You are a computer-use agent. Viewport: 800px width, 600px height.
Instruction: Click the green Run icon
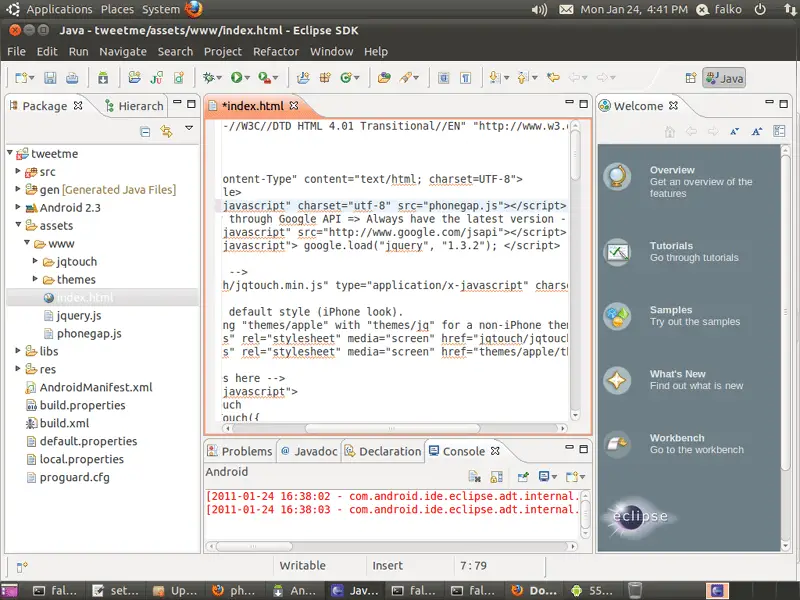[x=236, y=78]
